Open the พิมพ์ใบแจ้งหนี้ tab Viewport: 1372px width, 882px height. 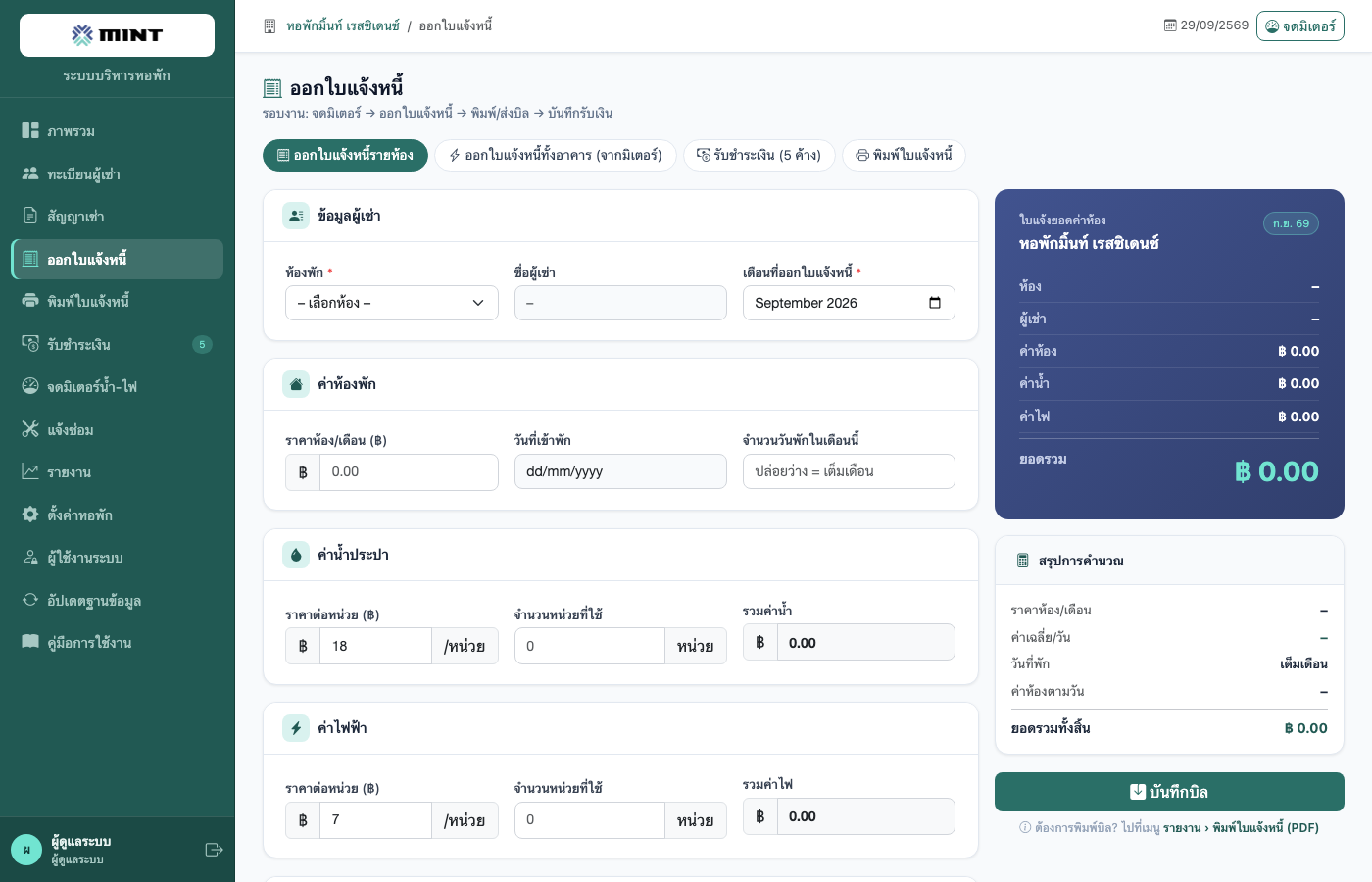coord(904,155)
